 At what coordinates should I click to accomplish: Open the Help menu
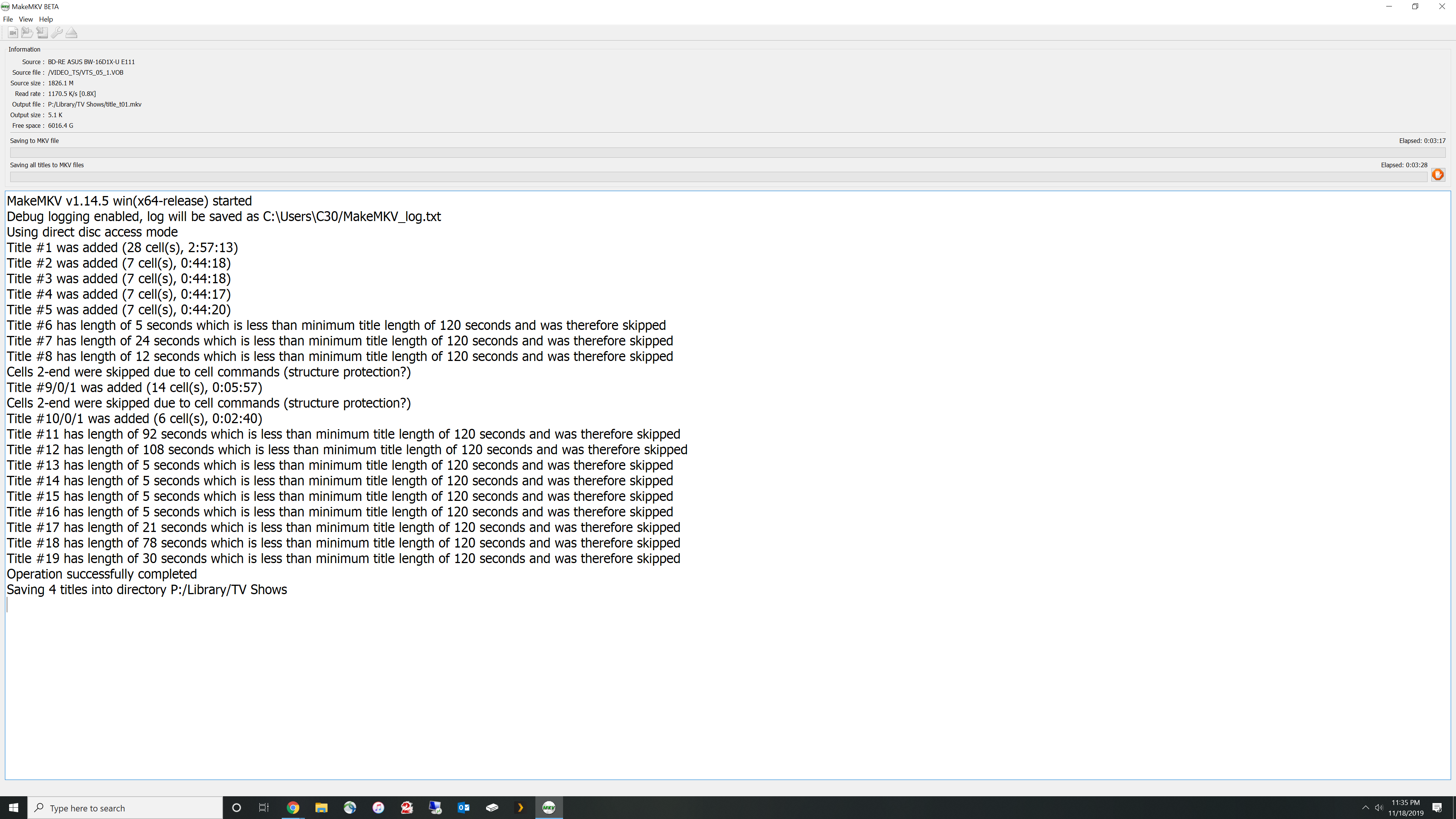tap(45, 19)
